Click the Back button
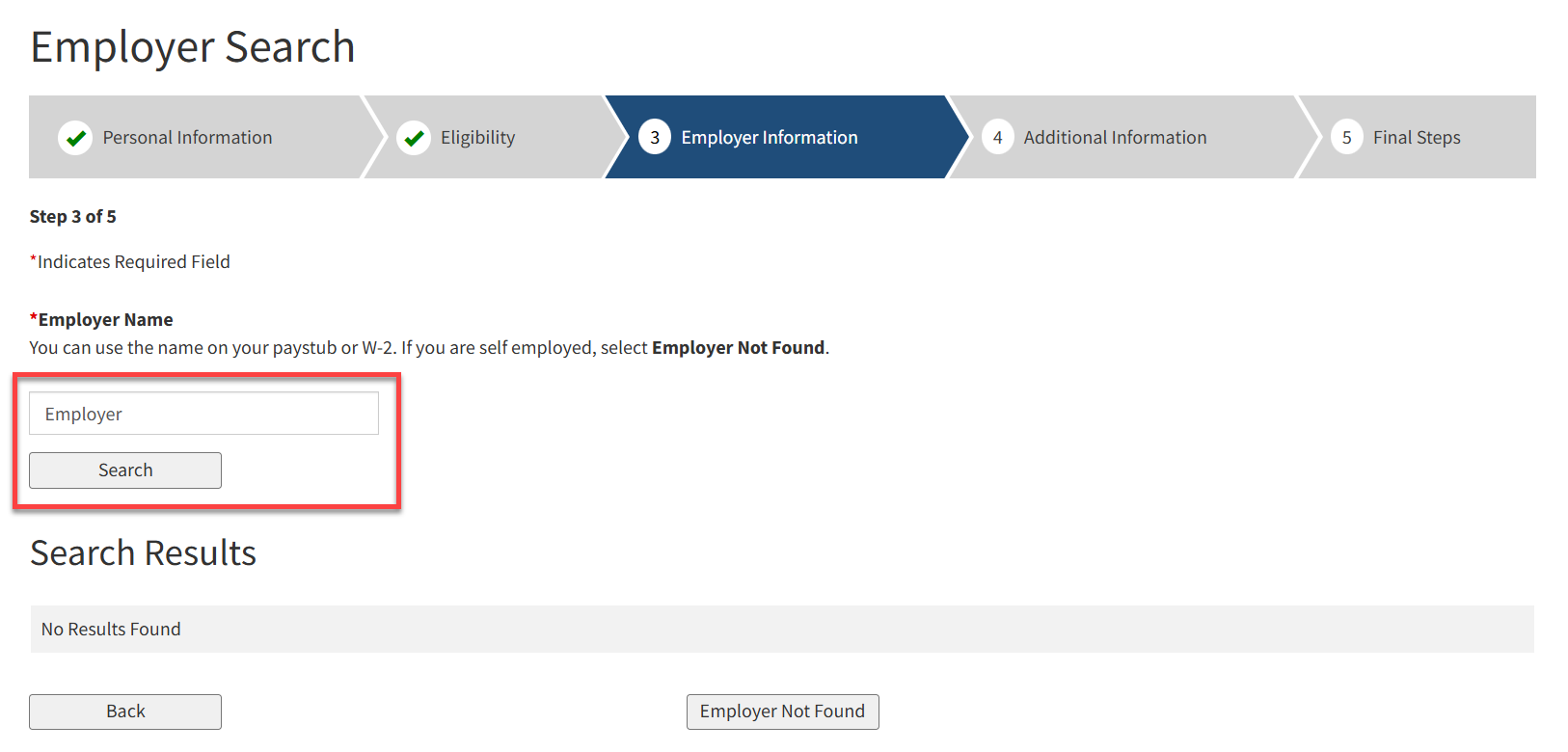 [x=125, y=712]
